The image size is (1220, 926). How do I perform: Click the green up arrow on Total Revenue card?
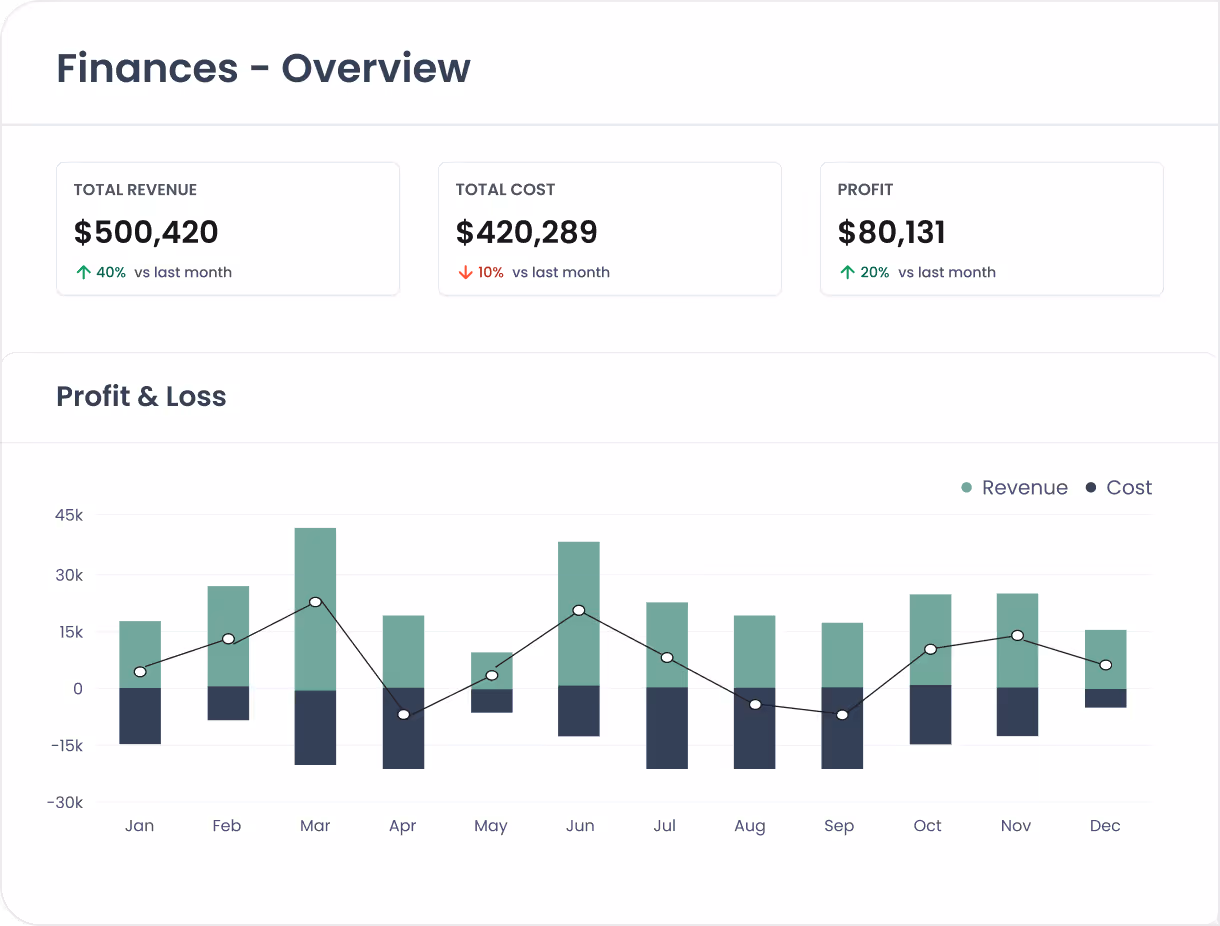click(83, 271)
